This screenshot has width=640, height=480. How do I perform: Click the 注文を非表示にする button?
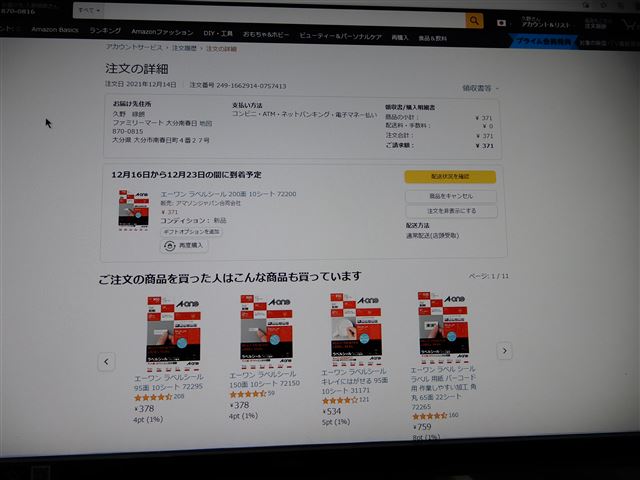(451, 211)
